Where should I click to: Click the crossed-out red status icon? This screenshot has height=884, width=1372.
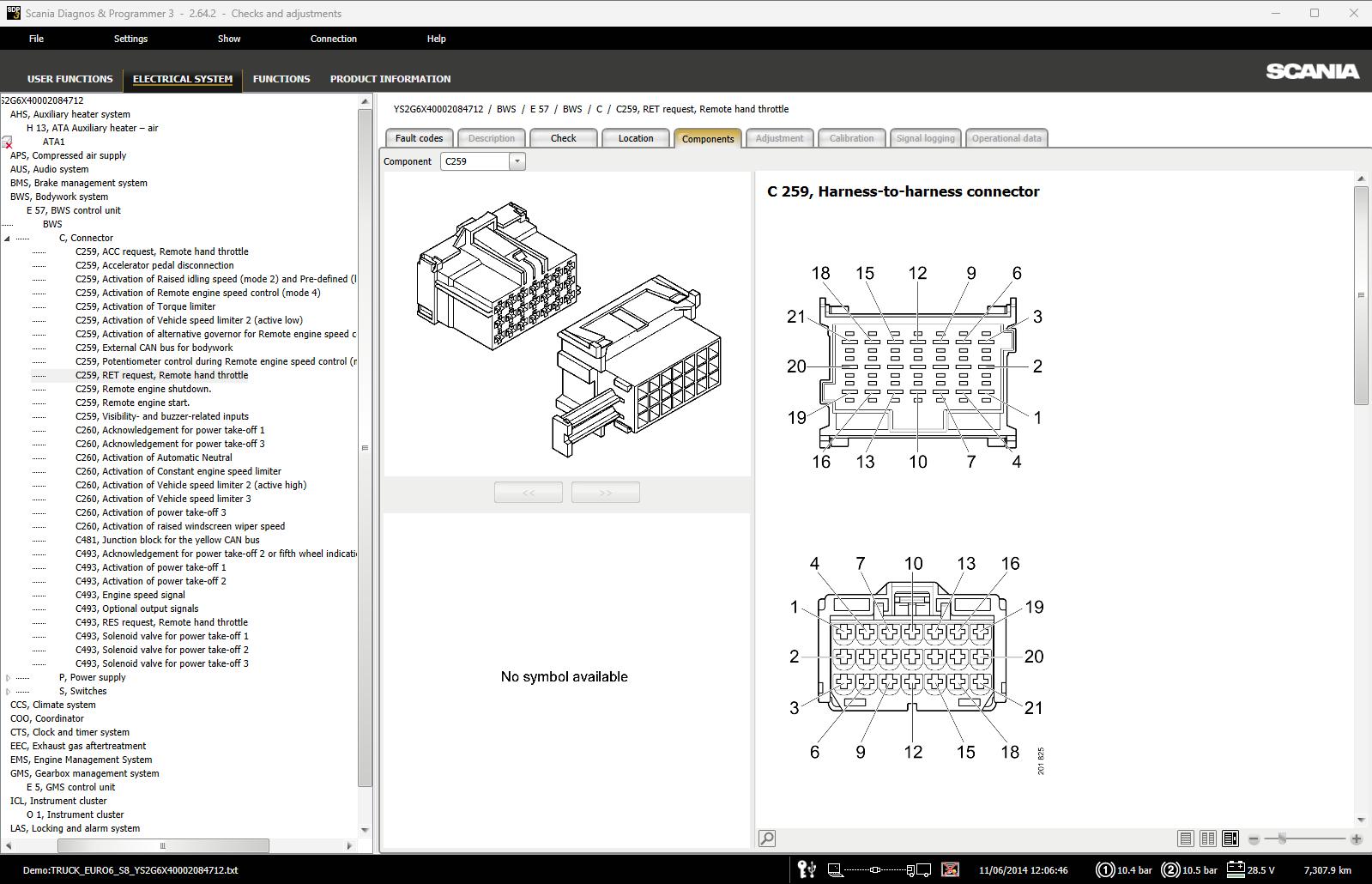click(950, 869)
